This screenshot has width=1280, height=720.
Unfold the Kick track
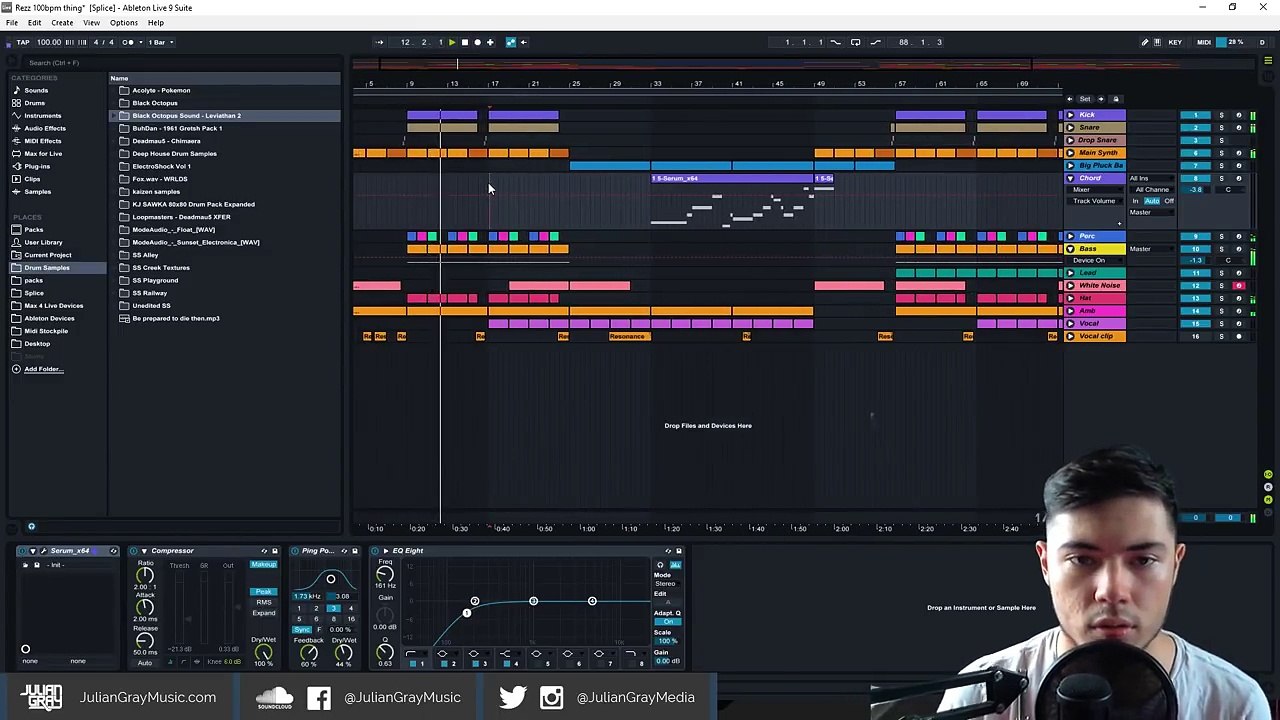pyautogui.click(x=1071, y=115)
